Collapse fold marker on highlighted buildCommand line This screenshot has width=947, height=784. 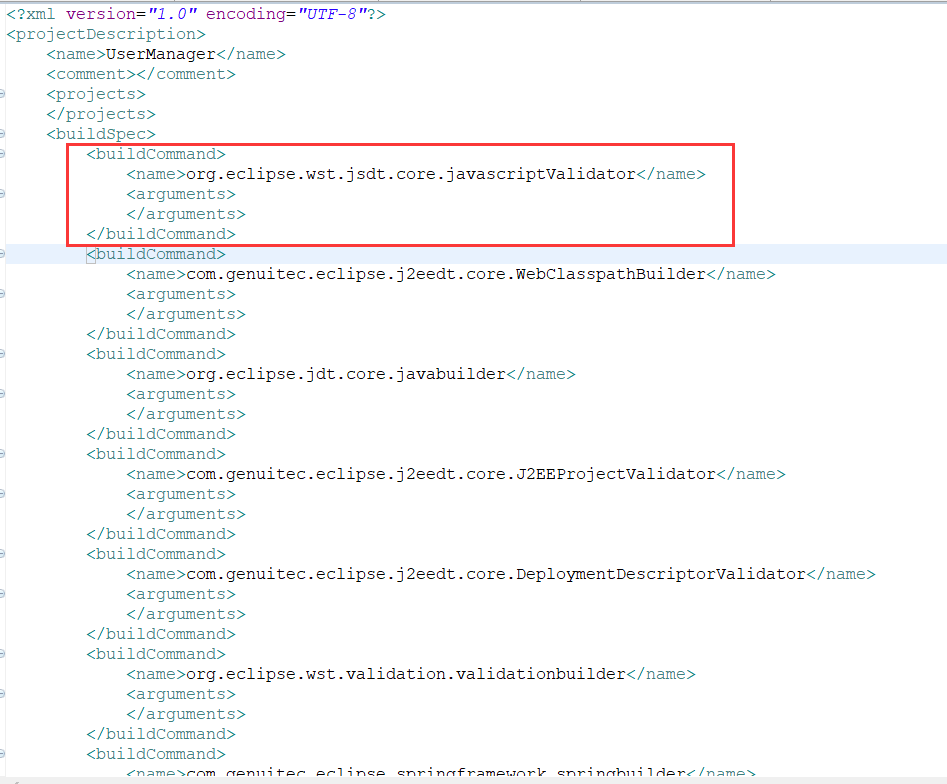(x=2, y=254)
